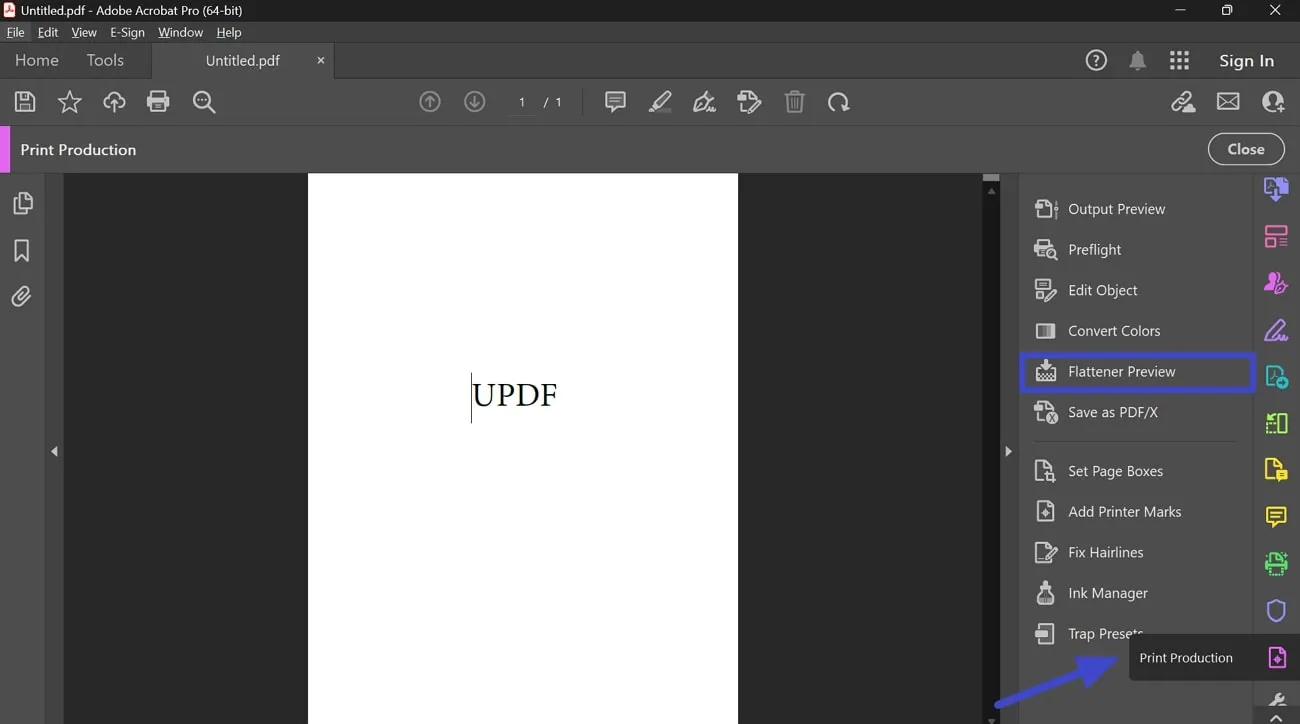Collapse the left navigation pane

pyautogui.click(x=55, y=450)
